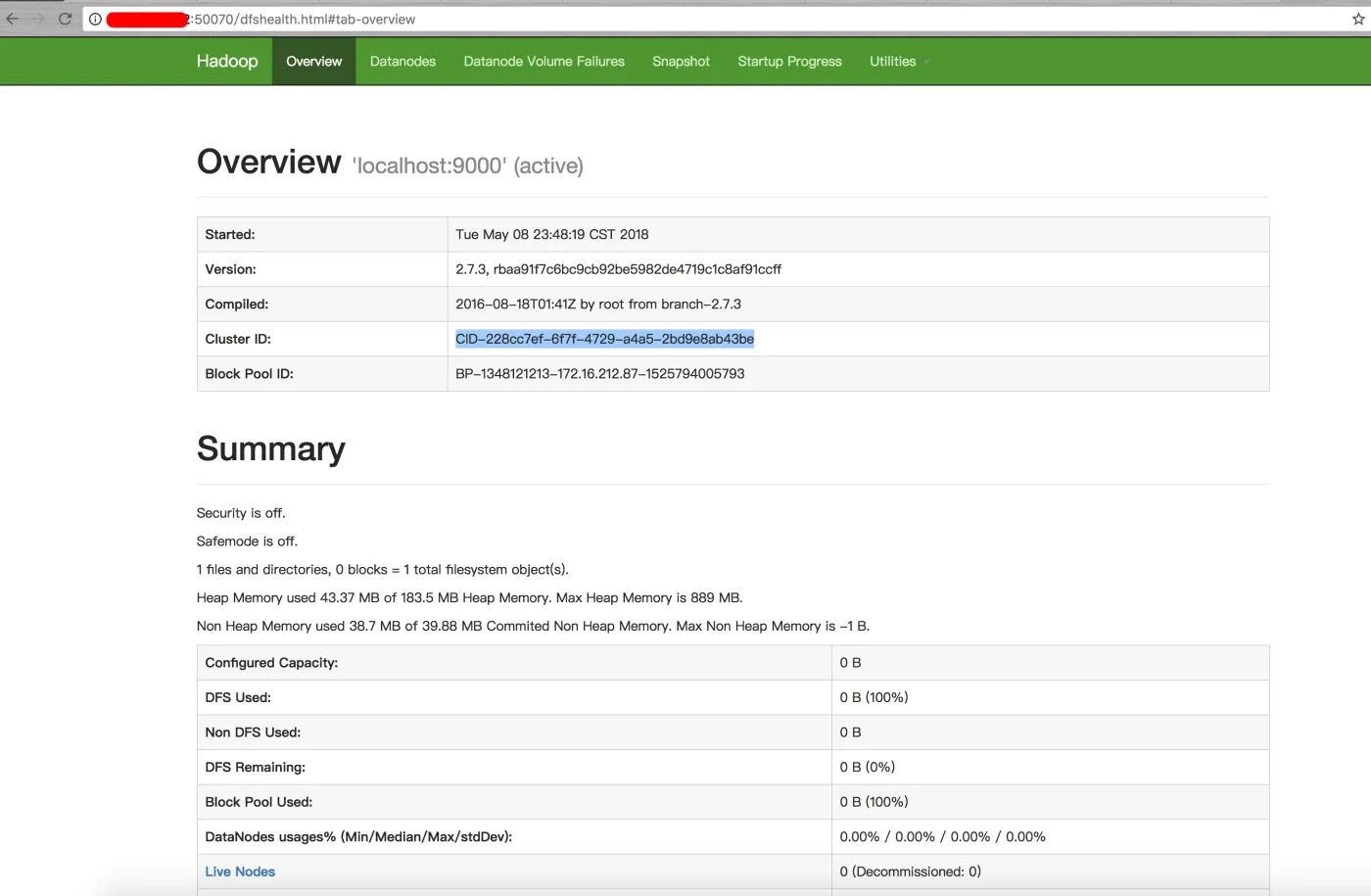Click the Block Pool Used value '0 B (100%)'
The height and width of the screenshot is (896, 1371).
[x=874, y=802]
